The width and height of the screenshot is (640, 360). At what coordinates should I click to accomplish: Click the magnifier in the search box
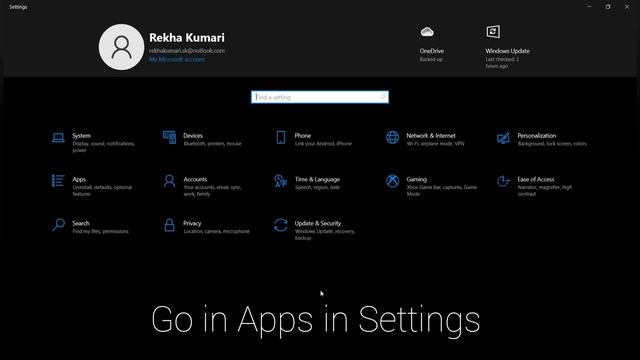[383, 97]
